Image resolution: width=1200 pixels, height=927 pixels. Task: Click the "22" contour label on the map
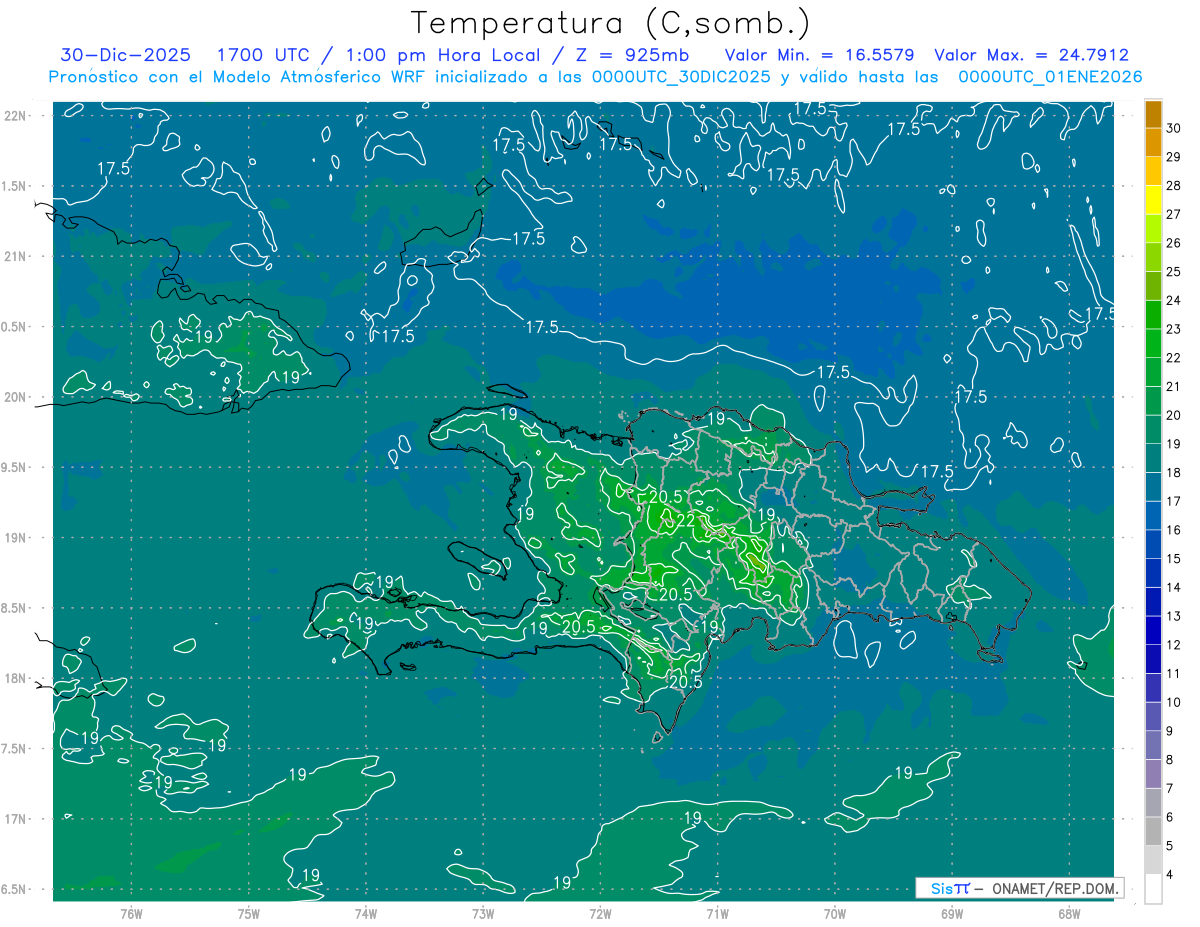(686, 520)
